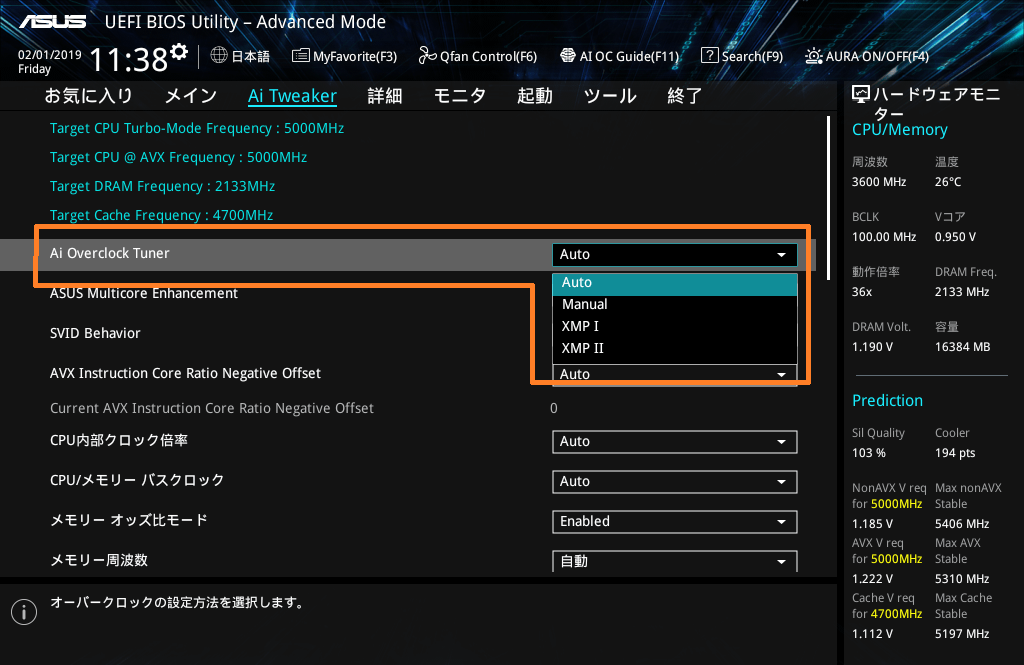
Task: Switch to the メイン tab
Action: (191, 96)
